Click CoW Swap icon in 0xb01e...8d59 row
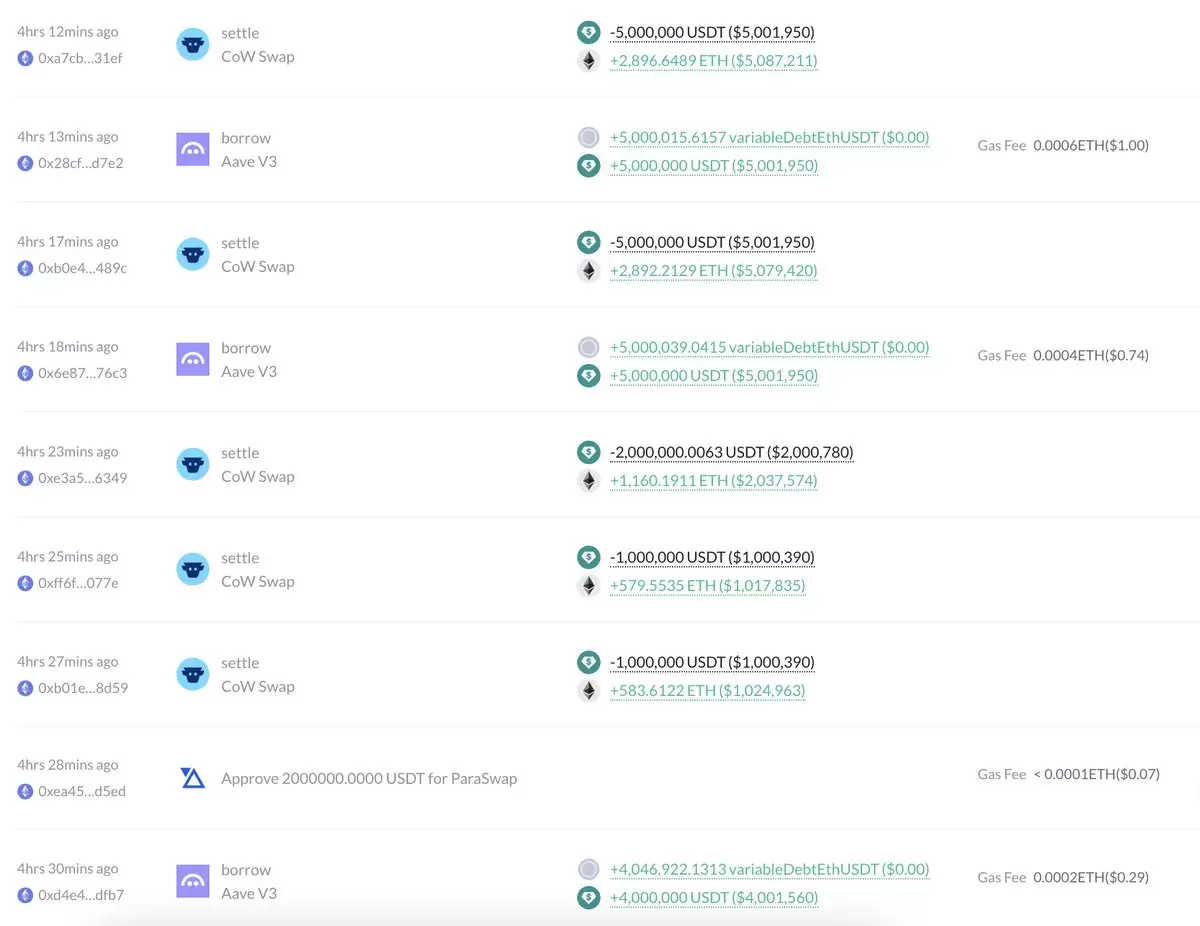The height and width of the screenshot is (926, 1200). [193, 675]
